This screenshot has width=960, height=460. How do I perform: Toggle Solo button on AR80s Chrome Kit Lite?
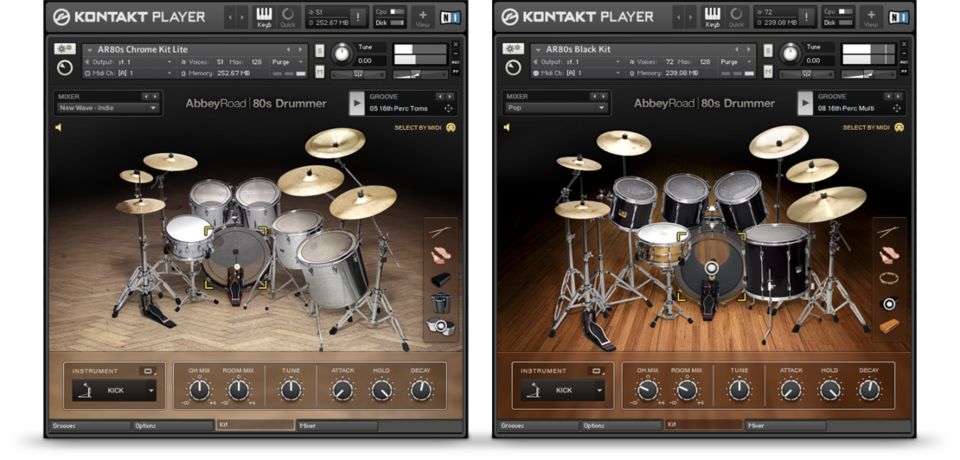(319, 50)
